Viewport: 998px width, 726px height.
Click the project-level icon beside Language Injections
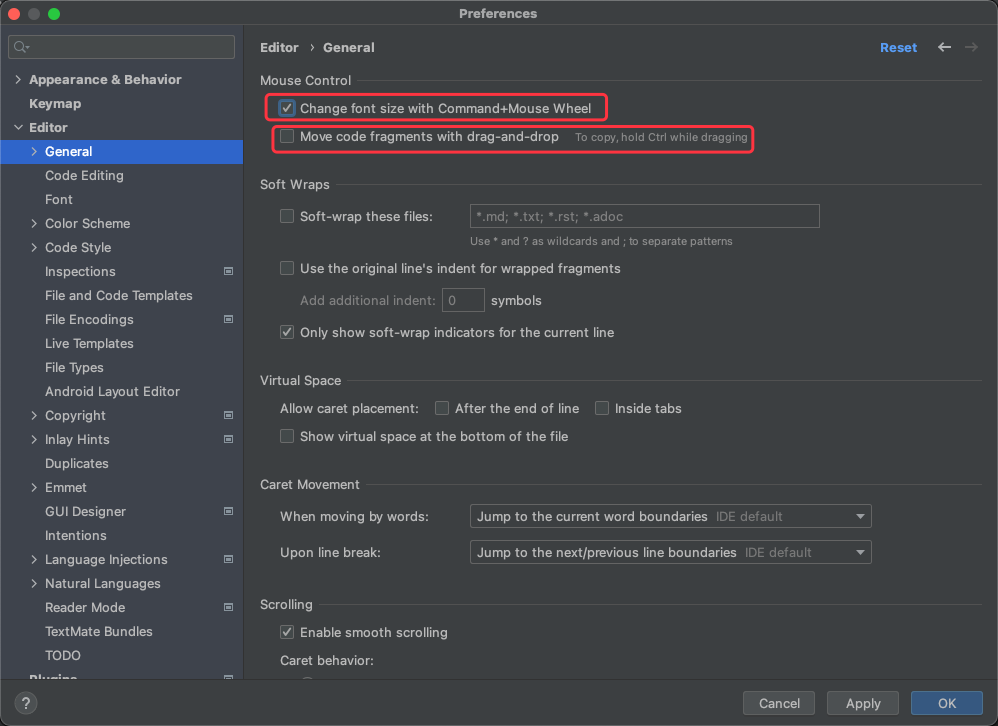(x=228, y=559)
